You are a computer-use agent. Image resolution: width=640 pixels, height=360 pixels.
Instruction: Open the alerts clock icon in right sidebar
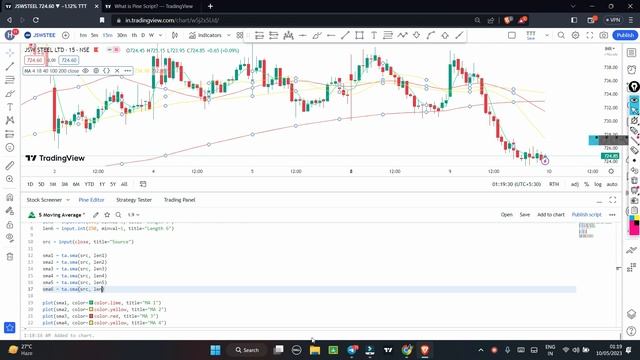(x=631, y=69)
